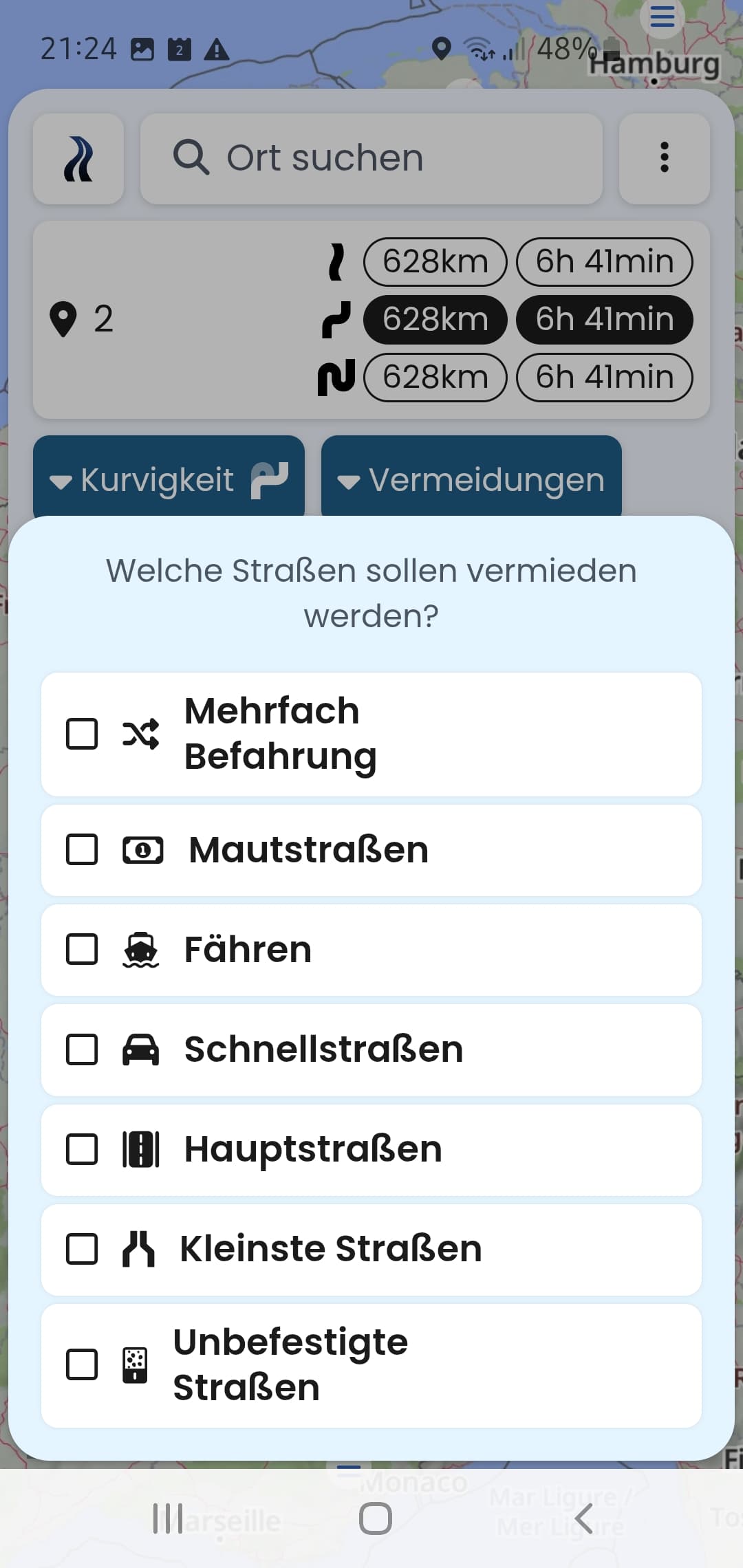
Task: Toggle the Unbefestigte Straßen checkbox
Action: 82,1365
